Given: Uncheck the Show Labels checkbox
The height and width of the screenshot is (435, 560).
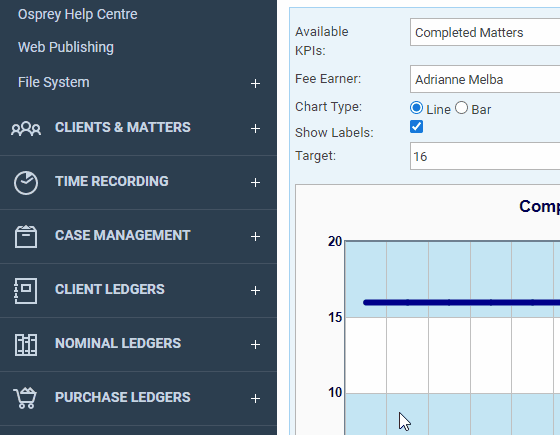Looking at the screenshot, I should click(x=416, y=126).
